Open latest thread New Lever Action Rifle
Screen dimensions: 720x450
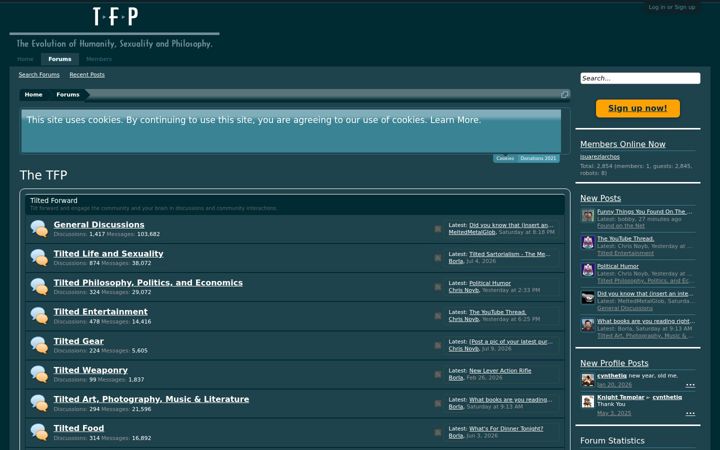pyautogui.click(x=500, y=371)
